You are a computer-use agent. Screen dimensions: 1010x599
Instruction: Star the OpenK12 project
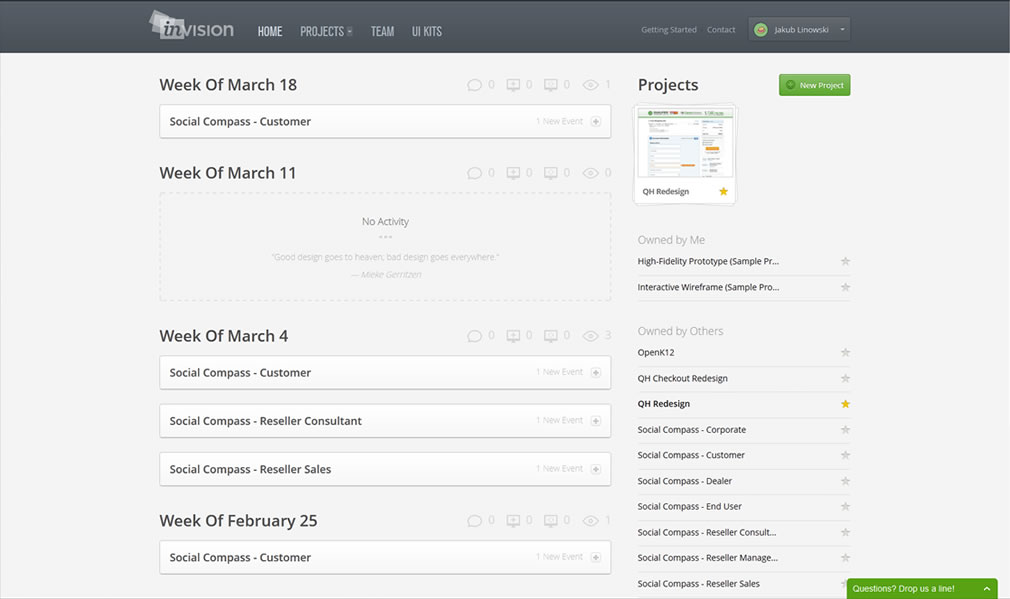click(845, 352)
